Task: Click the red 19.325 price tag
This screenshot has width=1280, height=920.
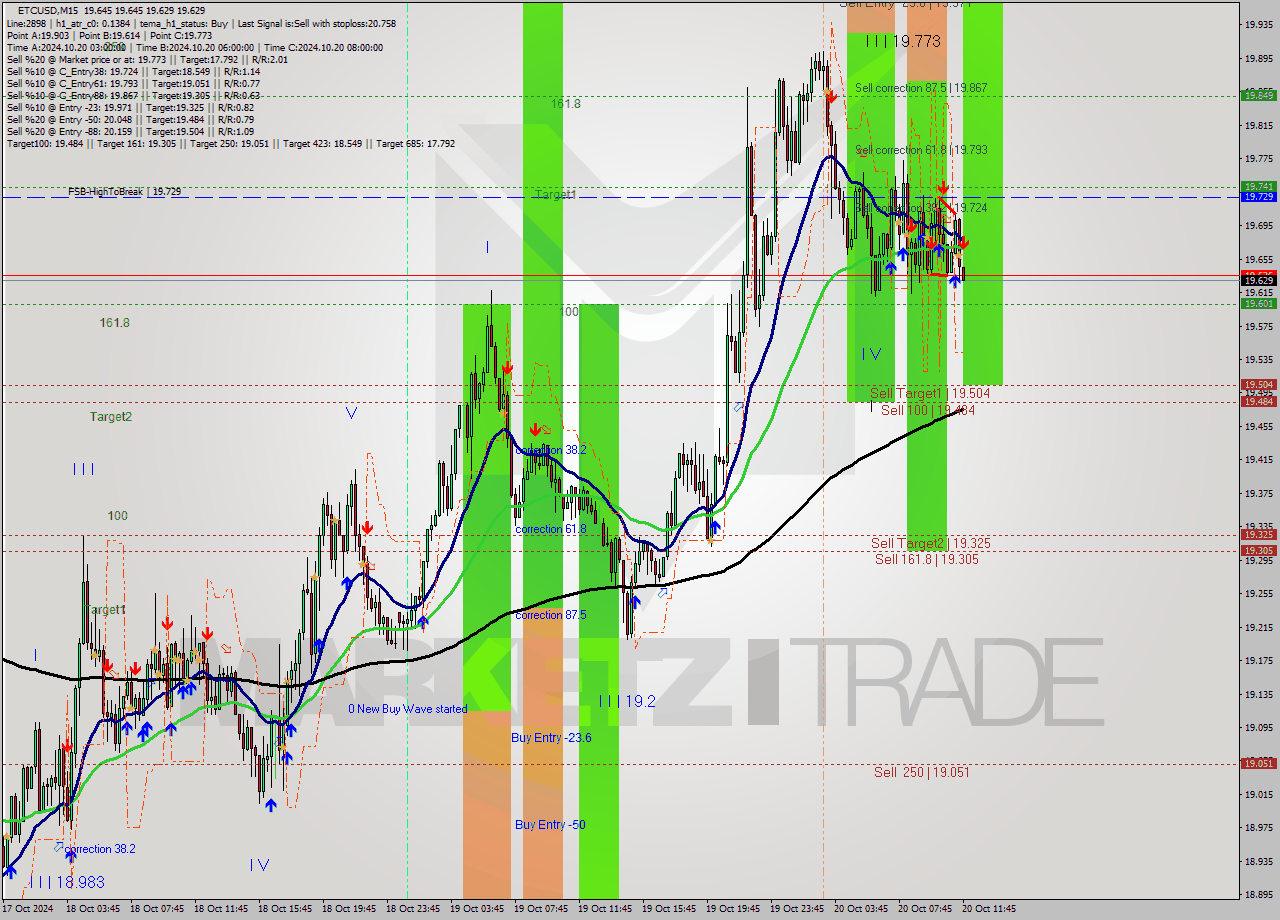Action: click(x=1258, y=534)
